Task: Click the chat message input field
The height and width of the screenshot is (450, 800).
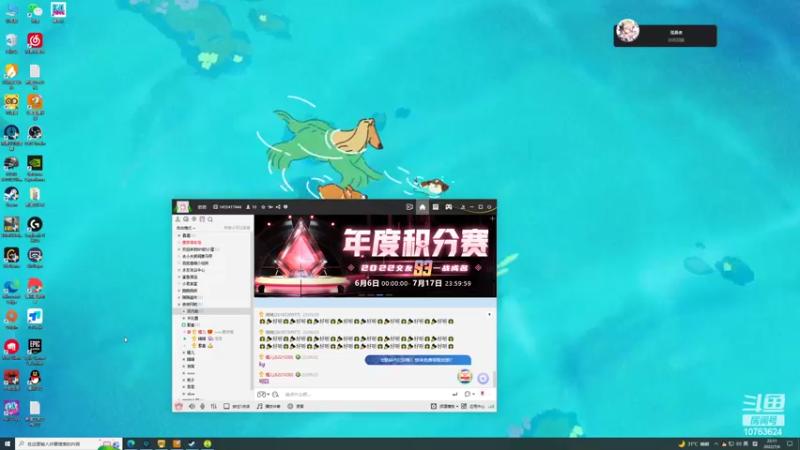Action: coord(365,394)
